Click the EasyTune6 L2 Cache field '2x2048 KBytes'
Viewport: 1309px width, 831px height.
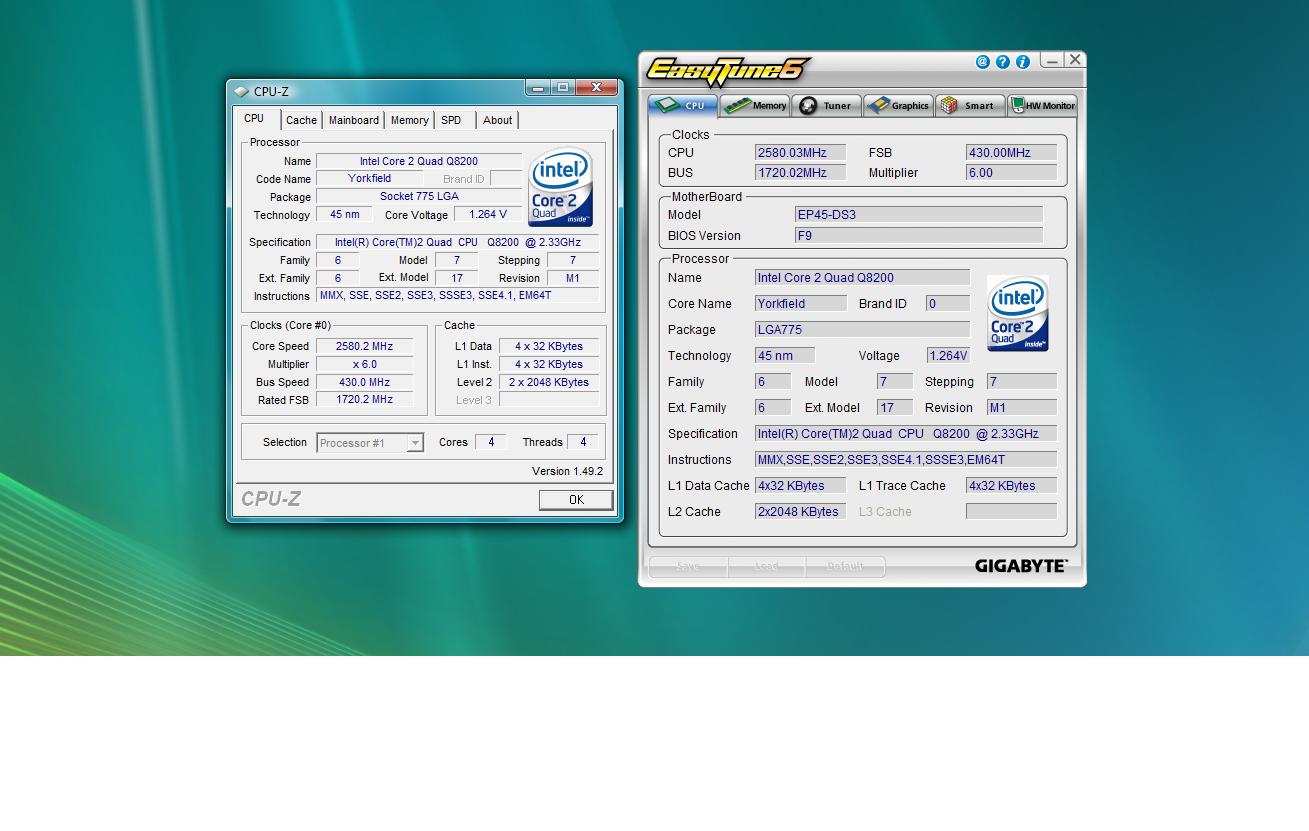coord(800,512)
